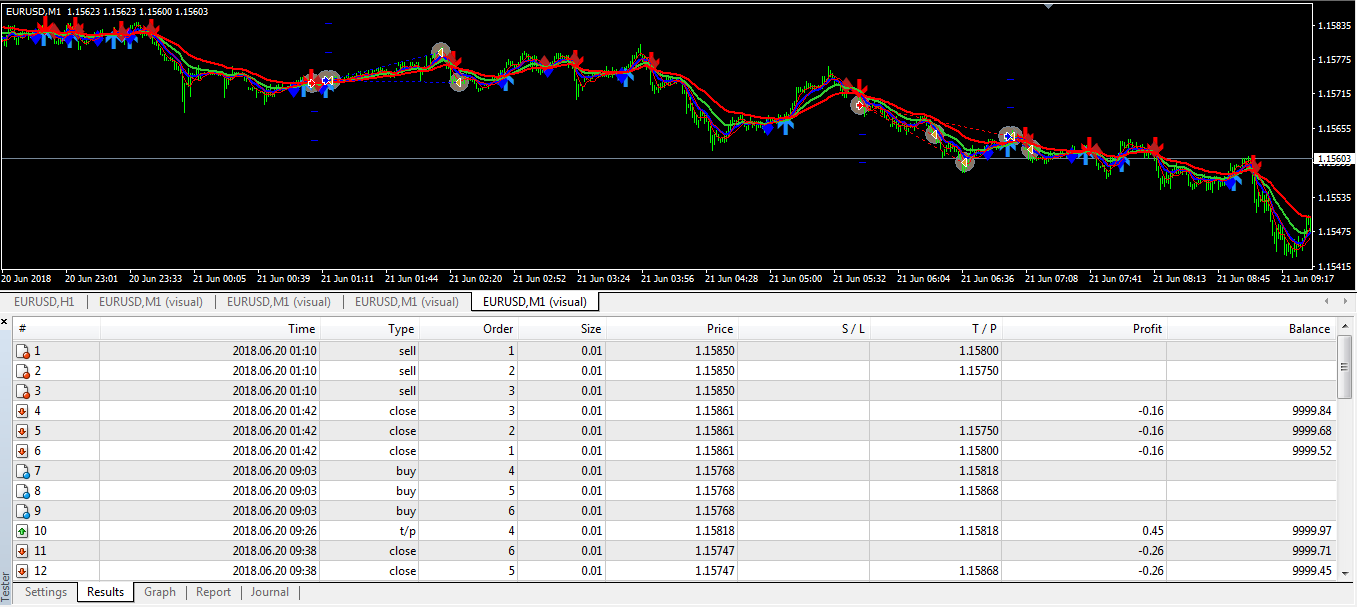Click the take-profit icon in row 10
1360x607 pixels.
22,531
